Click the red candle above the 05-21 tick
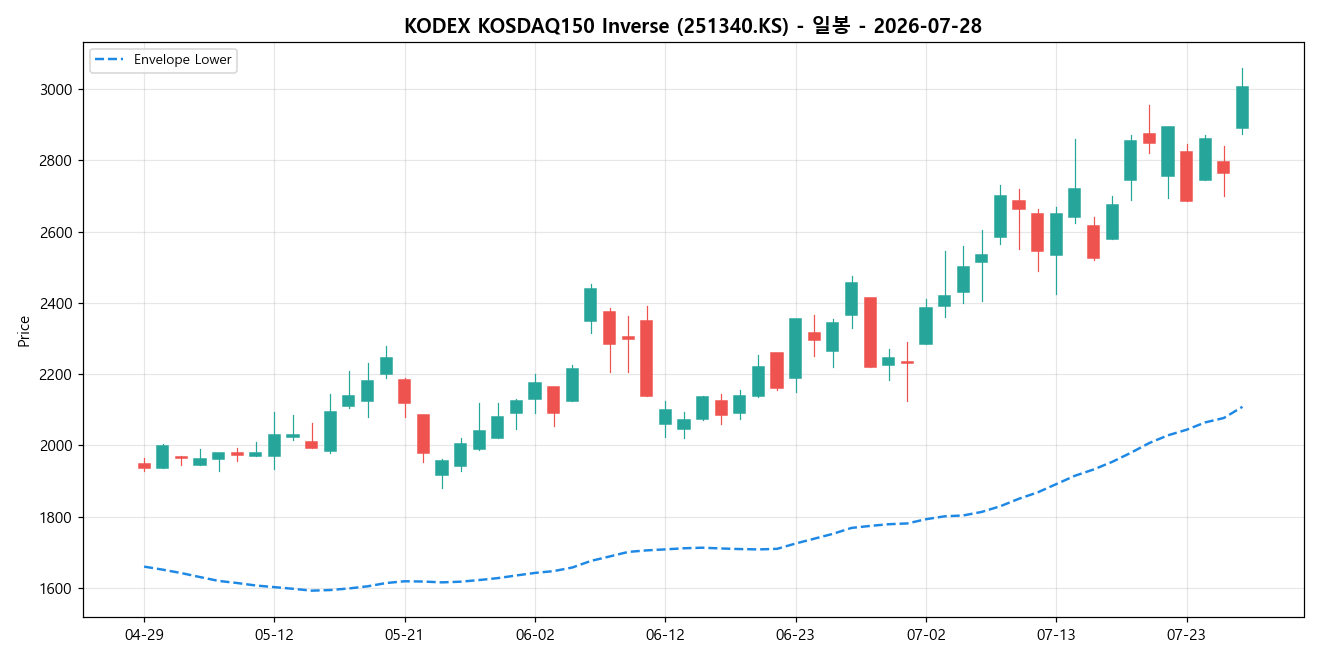1320x660 pixels. pyautogui.click(x=404, y=391)
